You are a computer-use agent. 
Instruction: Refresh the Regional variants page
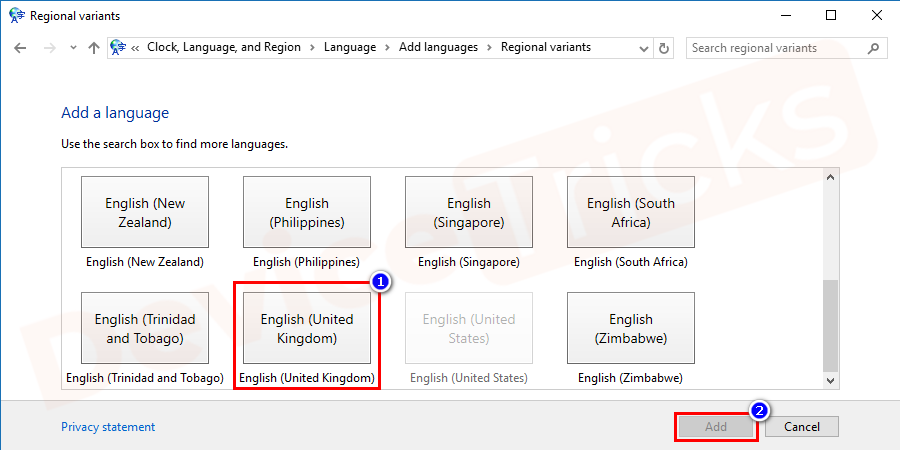click(664, 48)
